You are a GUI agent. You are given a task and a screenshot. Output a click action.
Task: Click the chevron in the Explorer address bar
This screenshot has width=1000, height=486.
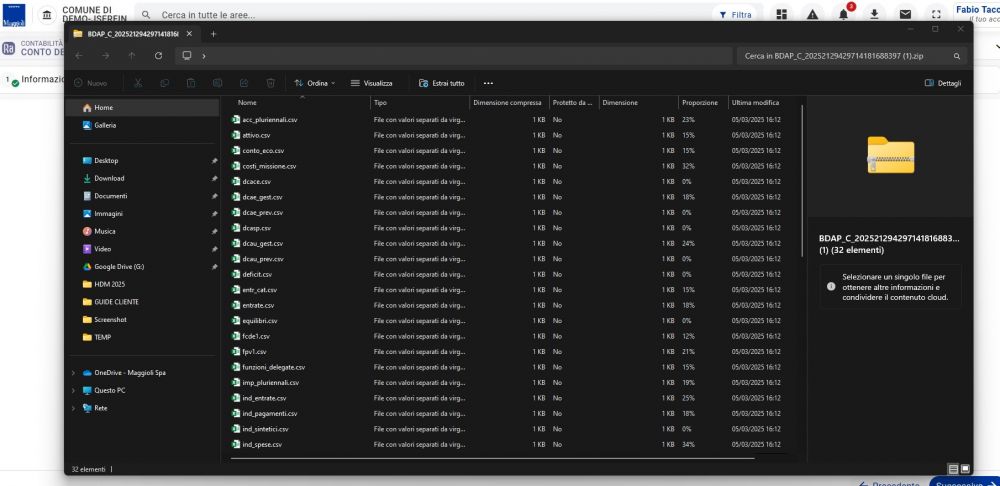click(x=203, y=56)
